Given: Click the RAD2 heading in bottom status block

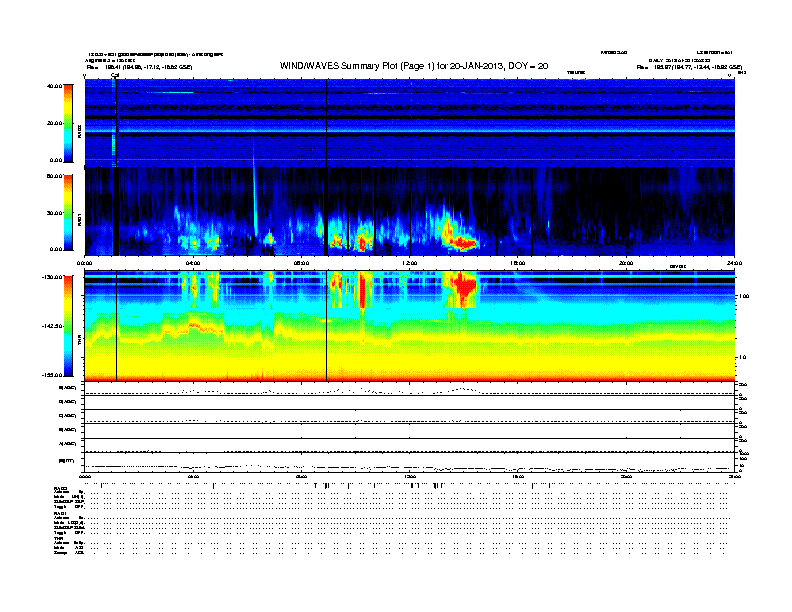Looking at the screenshot, I should 60,488.
